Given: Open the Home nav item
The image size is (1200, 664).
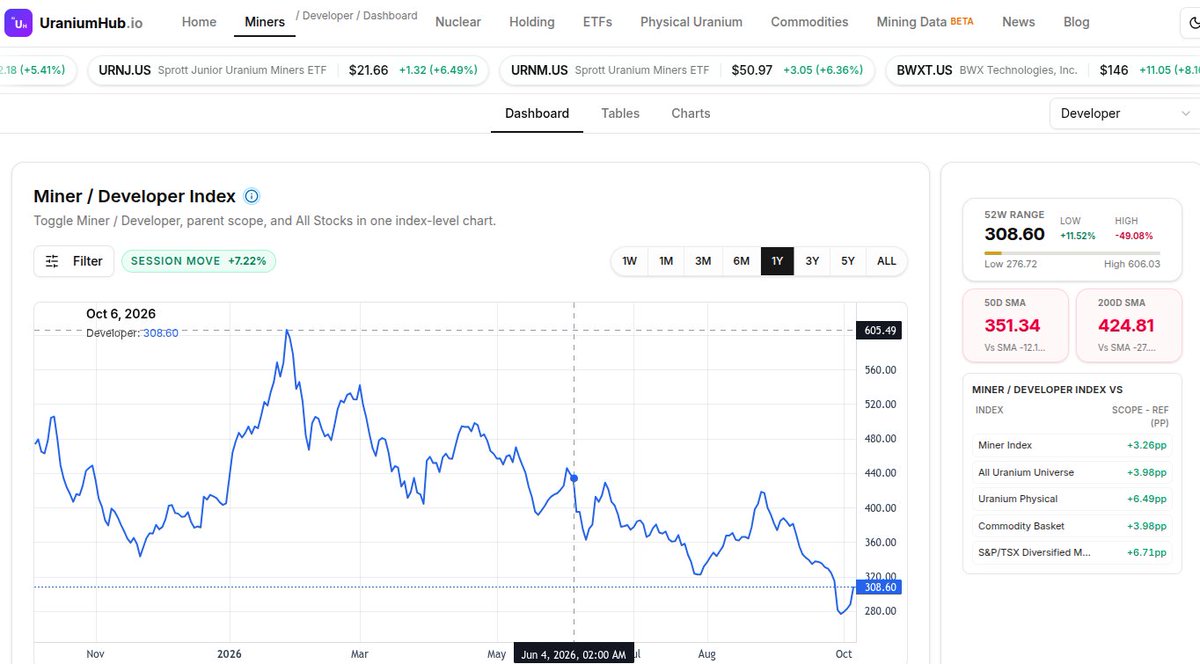Looking at the screenshot, I should coord(199,22).
